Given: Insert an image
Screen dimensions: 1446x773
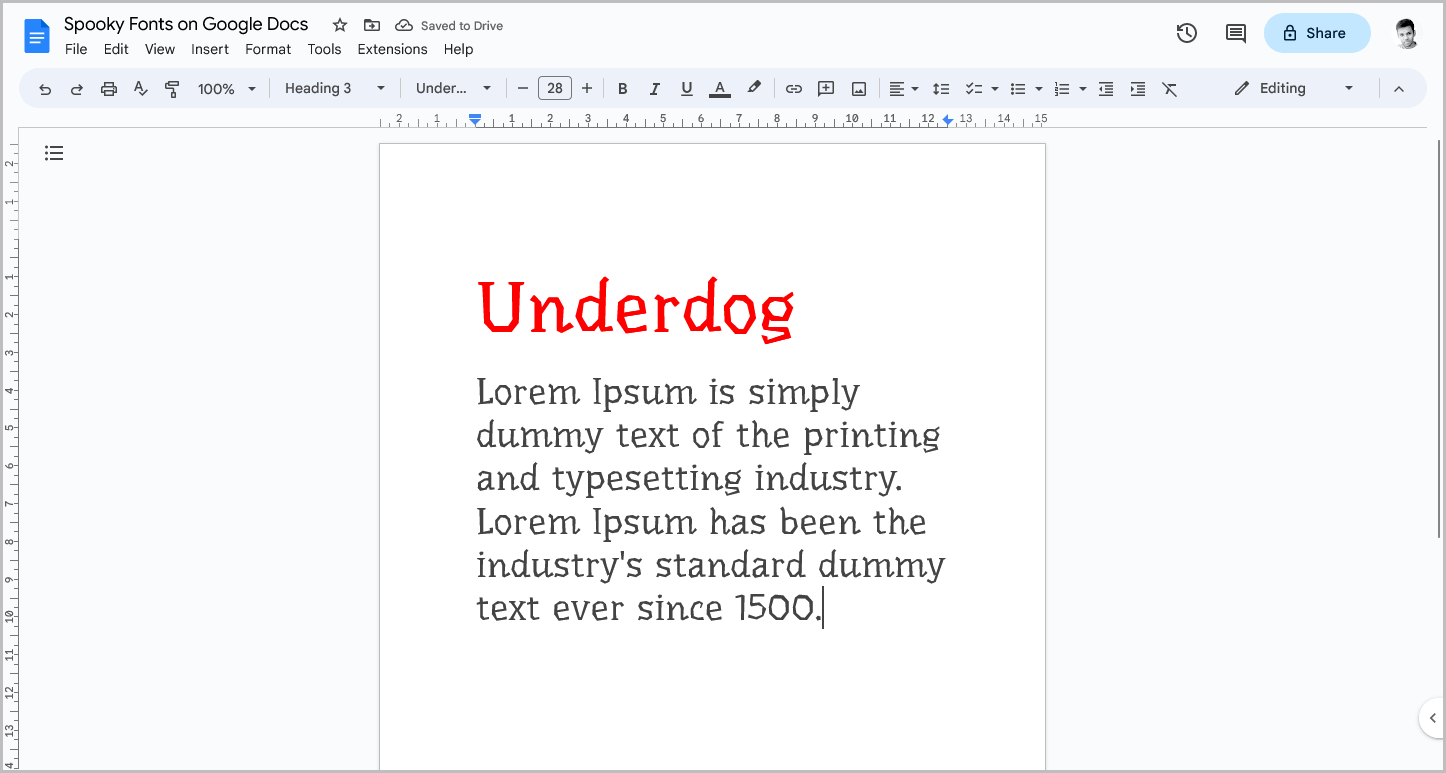Looking at the screenshot, I should (858, 88).
